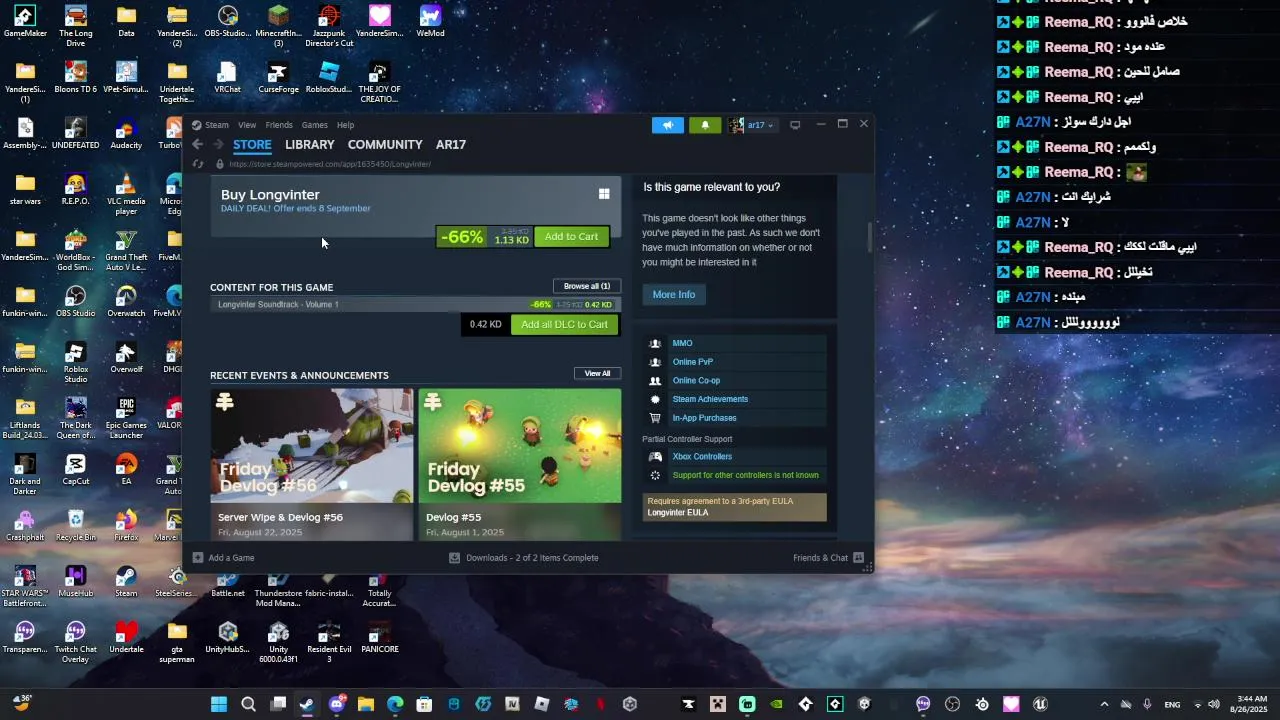This screenshot has height=720, width=1280.
Task: Select CurseForge desktop shortcut
Action: click(x=278, y=79)
